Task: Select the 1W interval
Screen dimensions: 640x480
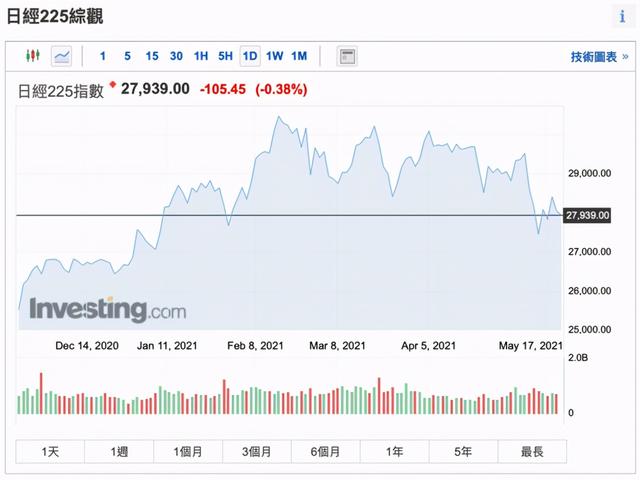Action: pyautogui.click(x=275, y=56)
